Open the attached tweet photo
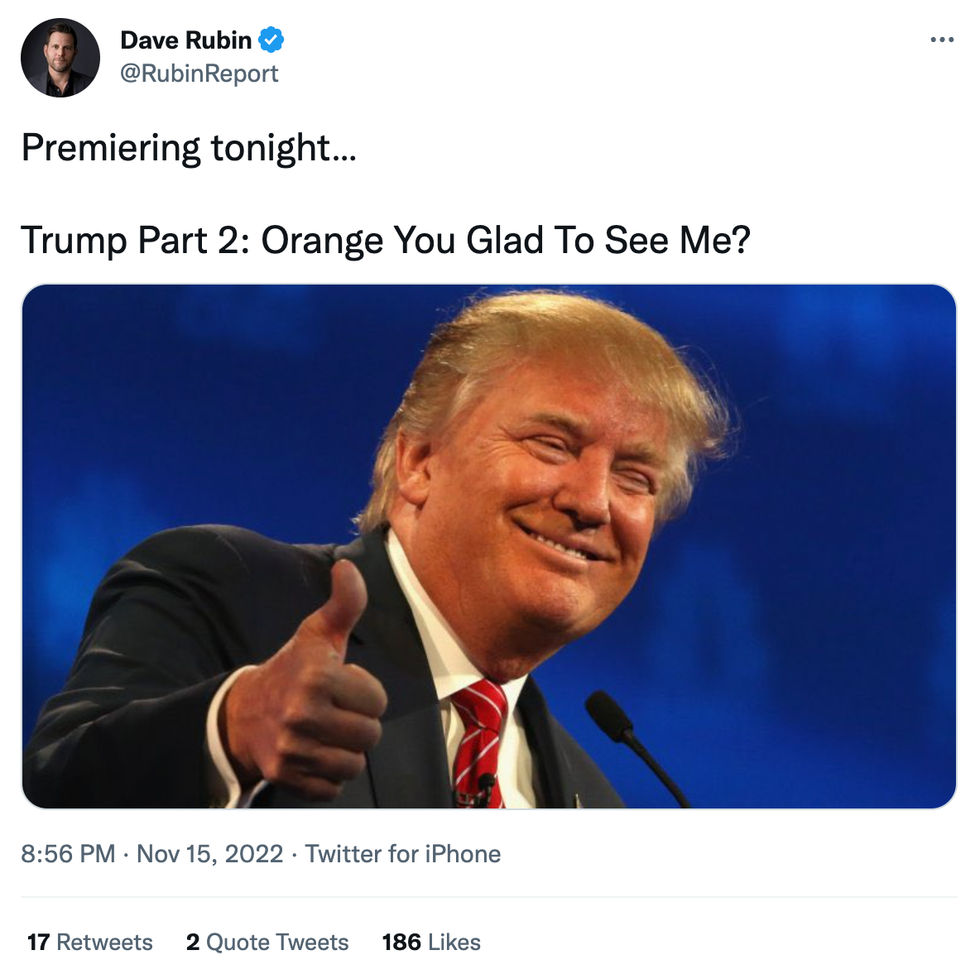980x978 pixels. pos(489,546)
